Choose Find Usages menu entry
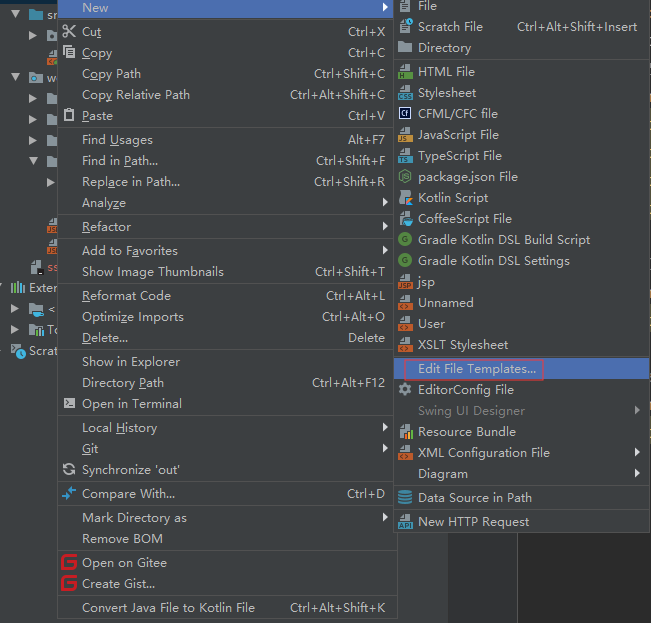 coord(225,139)
